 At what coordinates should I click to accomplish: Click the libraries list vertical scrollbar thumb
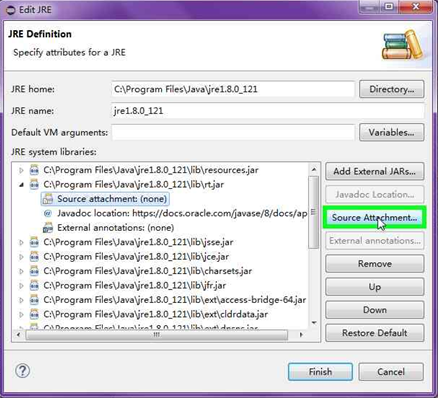tap(314, 212)
